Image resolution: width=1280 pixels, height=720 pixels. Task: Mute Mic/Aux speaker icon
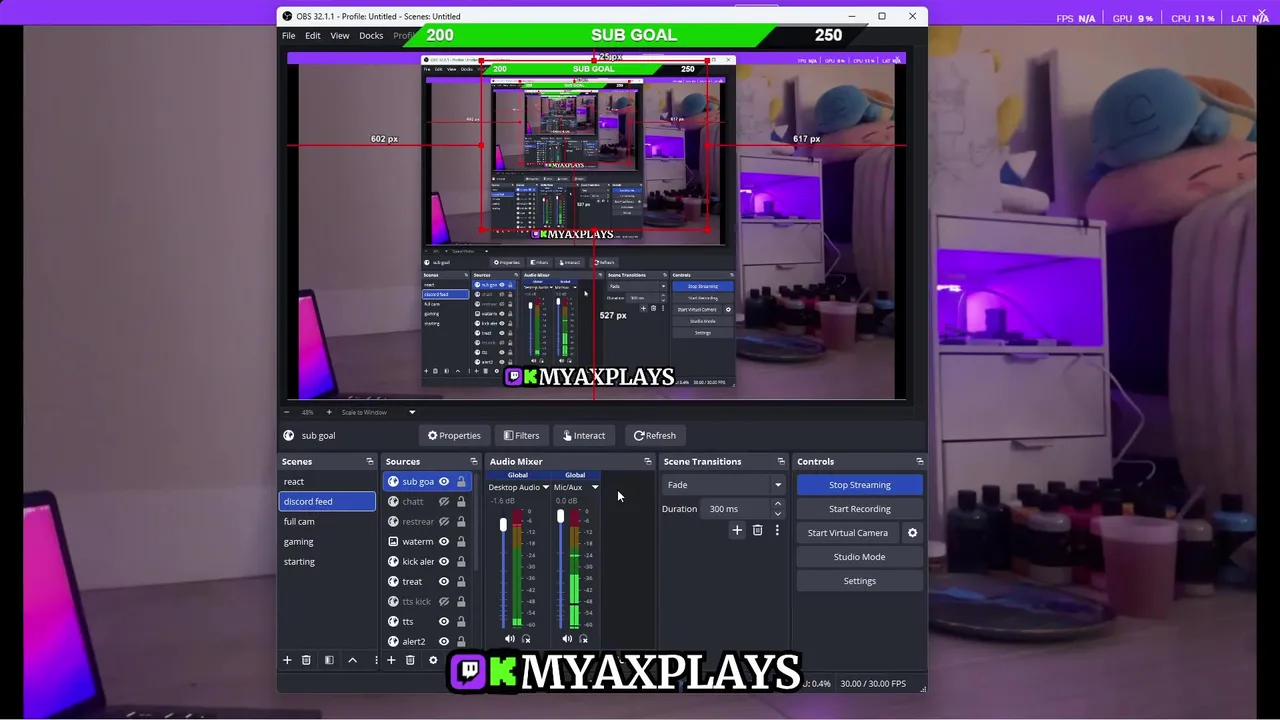tap(567, 639)
